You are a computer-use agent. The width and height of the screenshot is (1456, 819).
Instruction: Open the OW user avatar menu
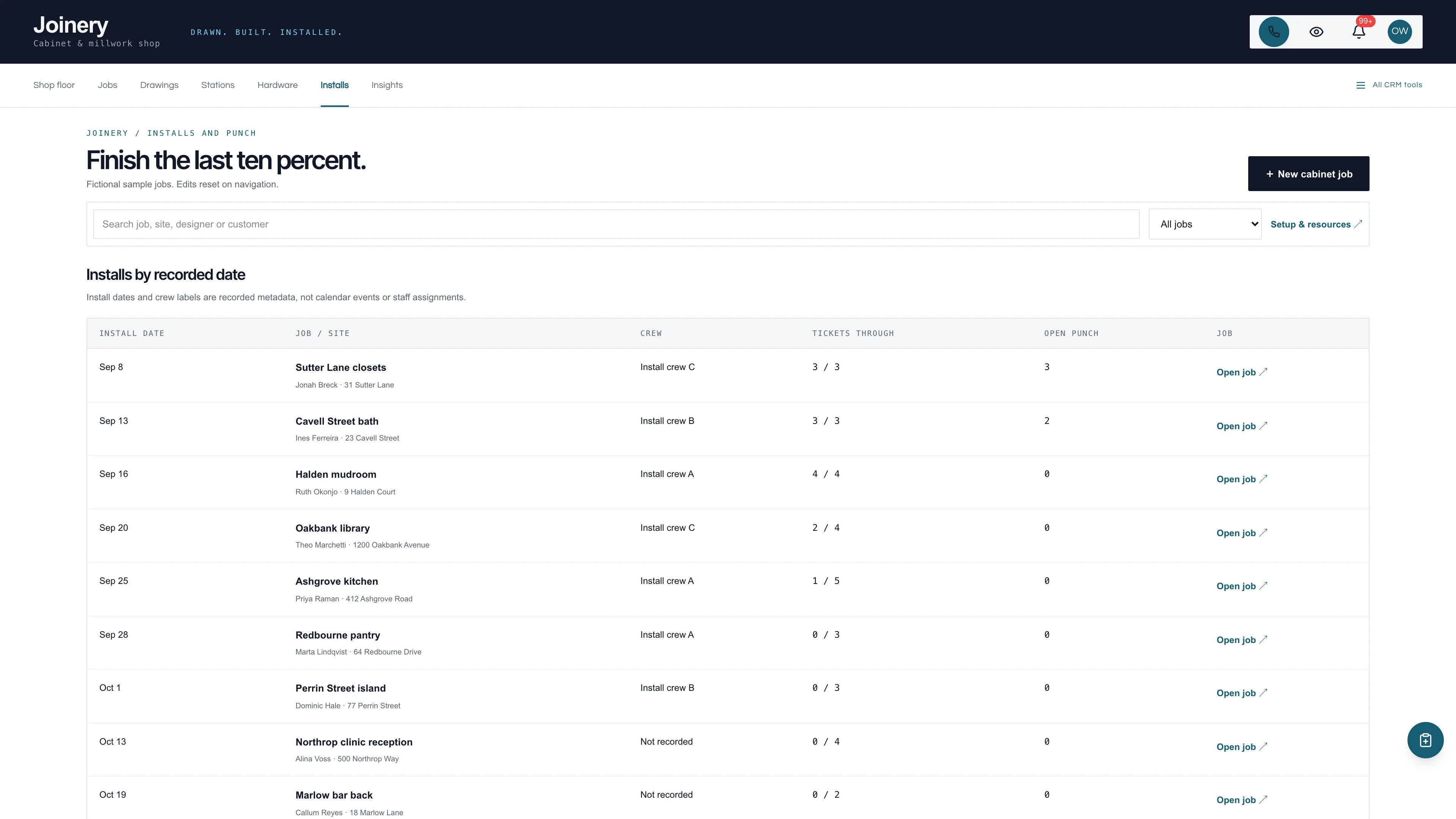[x=1400, y=31]
